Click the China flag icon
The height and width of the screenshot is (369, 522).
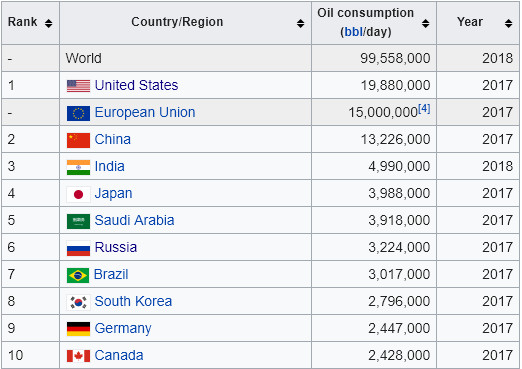tap(78, 140)
